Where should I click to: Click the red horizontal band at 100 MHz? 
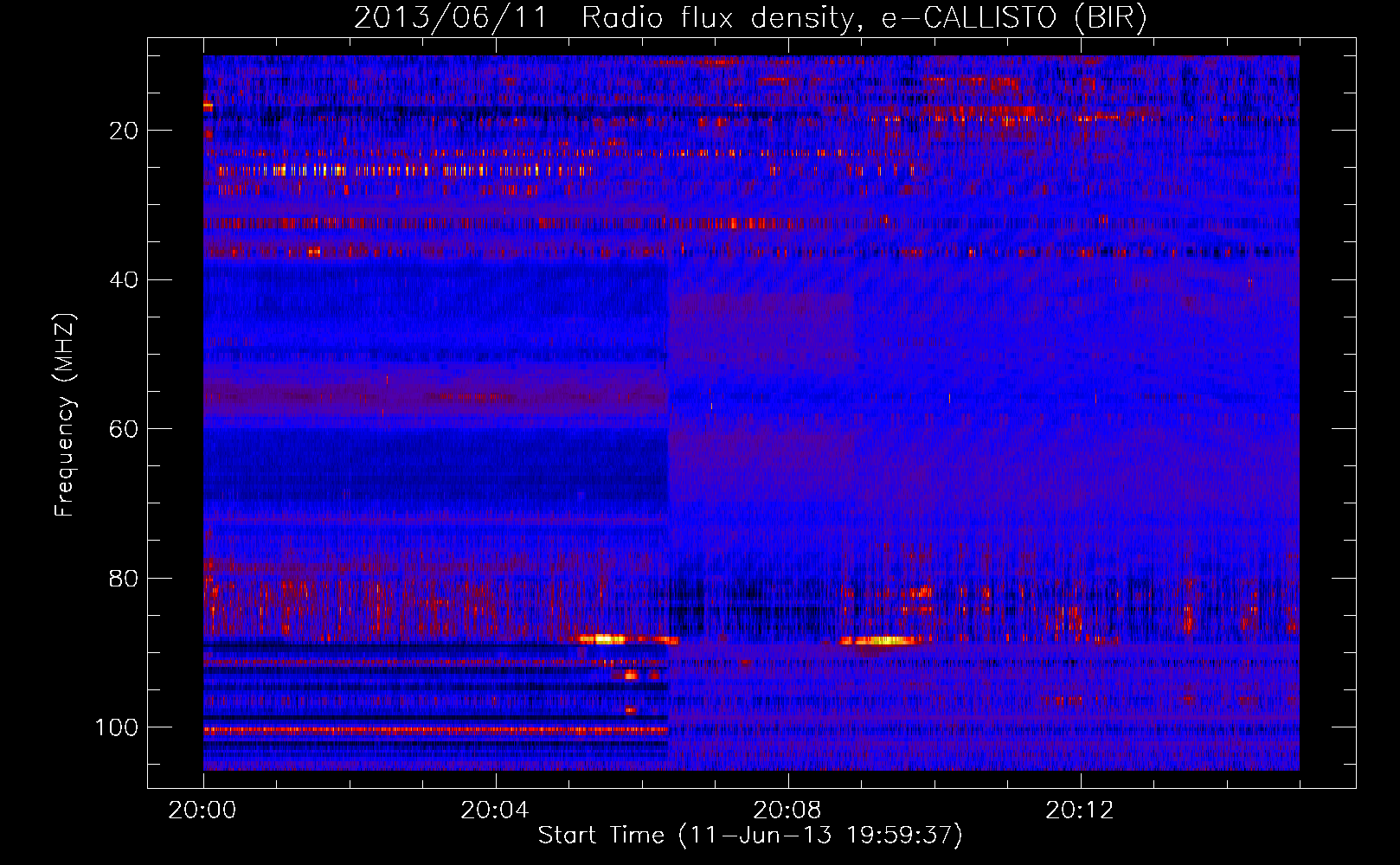pos(435,730)
